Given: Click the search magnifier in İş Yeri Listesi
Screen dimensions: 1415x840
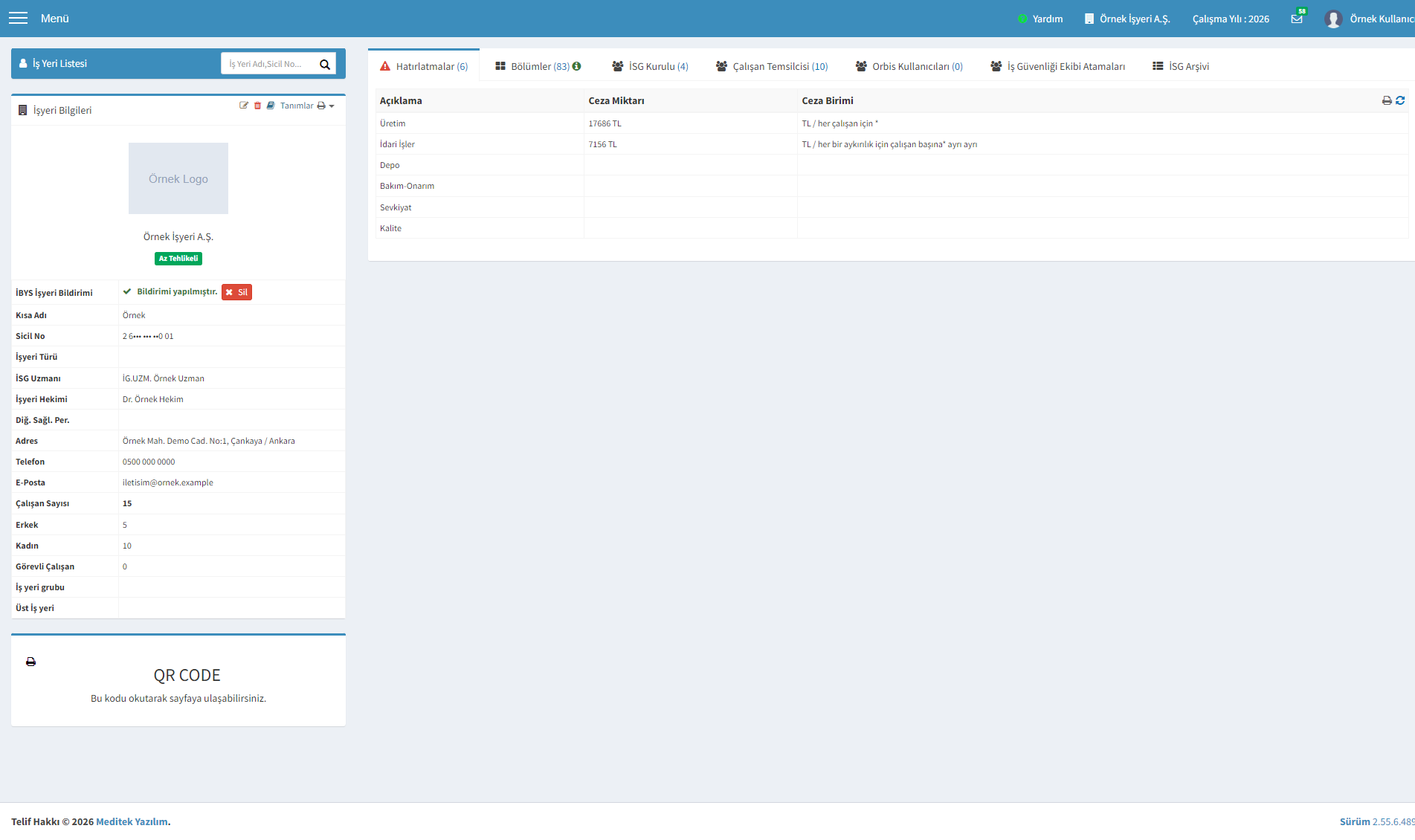Looking at the screenshot, I should 325,64.
